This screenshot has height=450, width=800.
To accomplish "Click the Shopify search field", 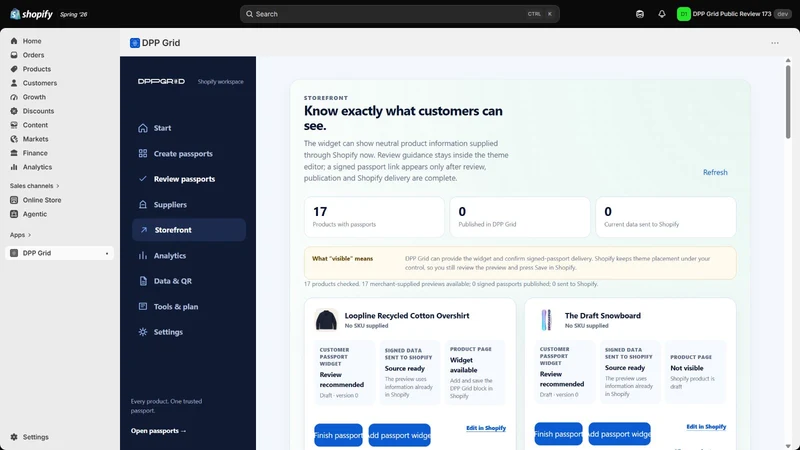I will (399, 14).
